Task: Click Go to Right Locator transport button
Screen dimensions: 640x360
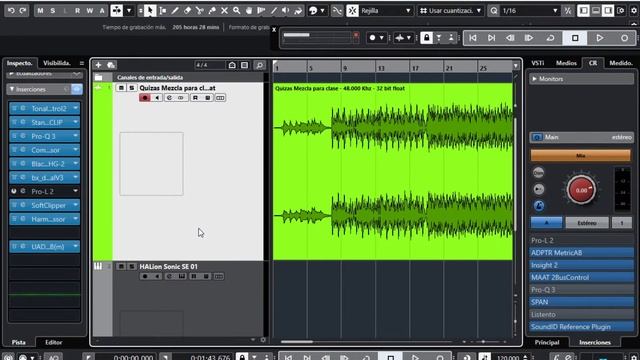Action: tap(491, 38)
